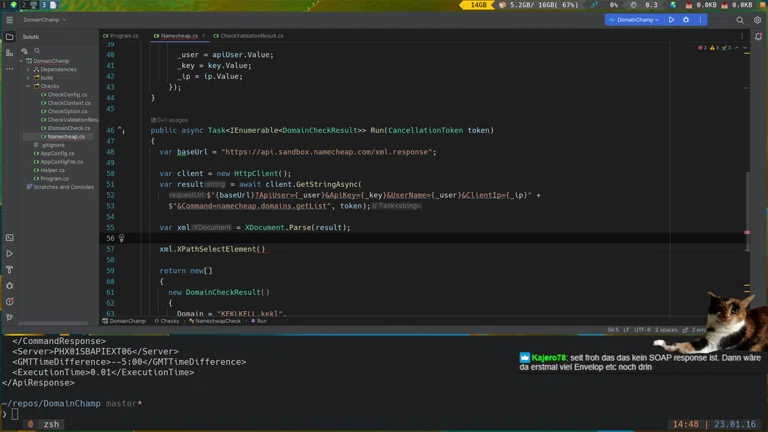Viewport: 768px width, 432px height.
Task: Open editor tab options menu
Action: [742, 36]
